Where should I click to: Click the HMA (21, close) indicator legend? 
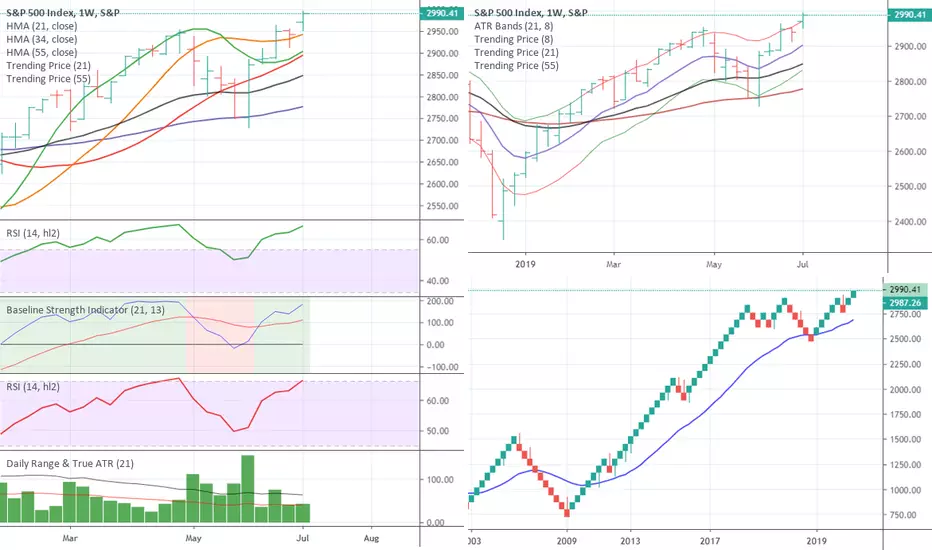point(42,26)
